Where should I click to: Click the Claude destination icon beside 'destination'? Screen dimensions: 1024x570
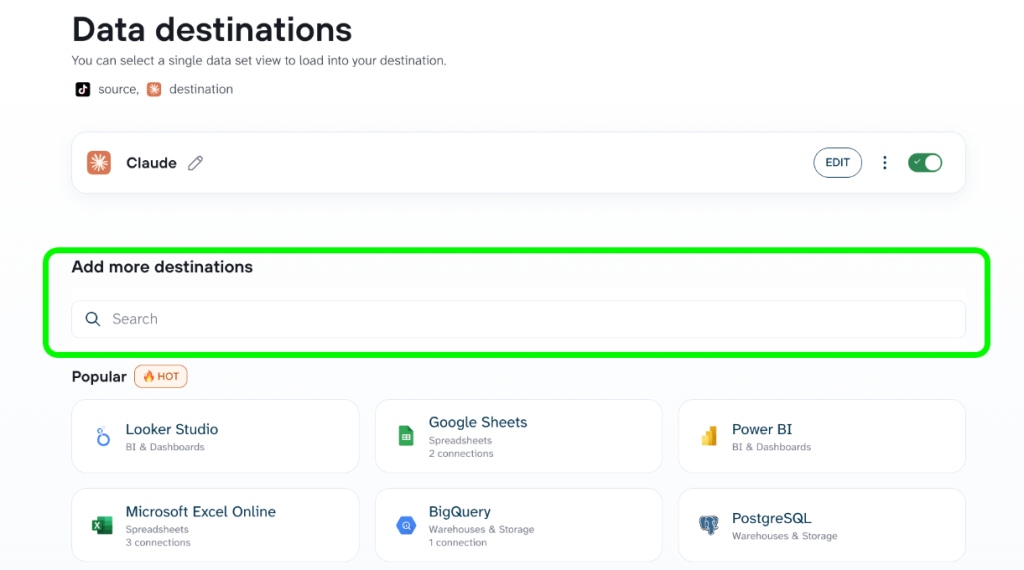[x=154, y=89]
